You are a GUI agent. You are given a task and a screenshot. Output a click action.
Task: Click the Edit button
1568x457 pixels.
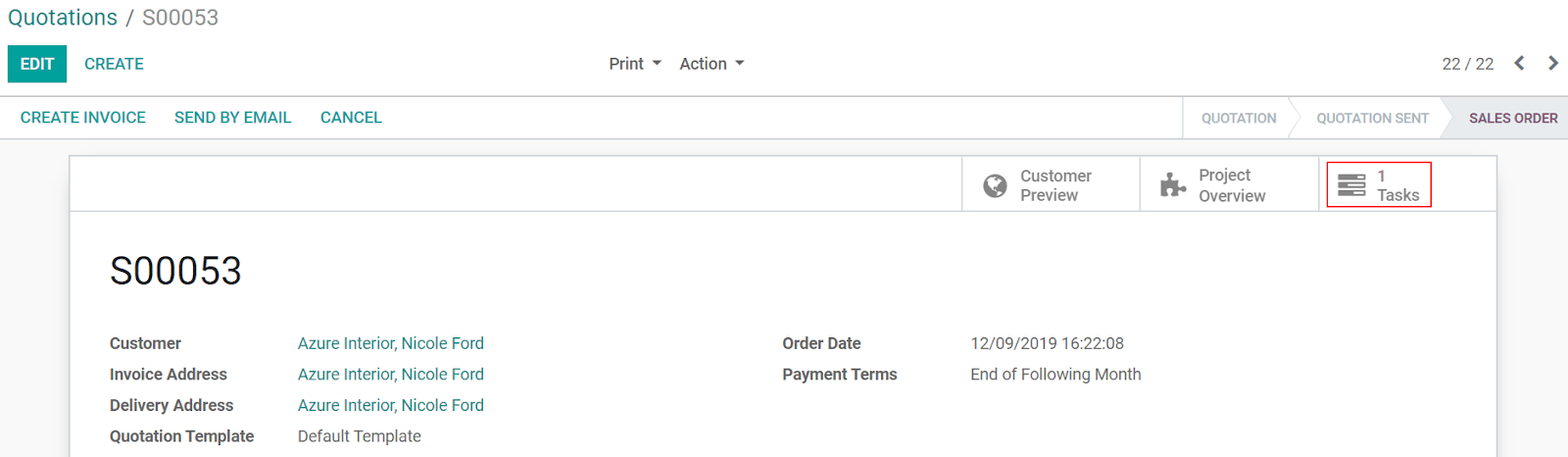[37, 64]
